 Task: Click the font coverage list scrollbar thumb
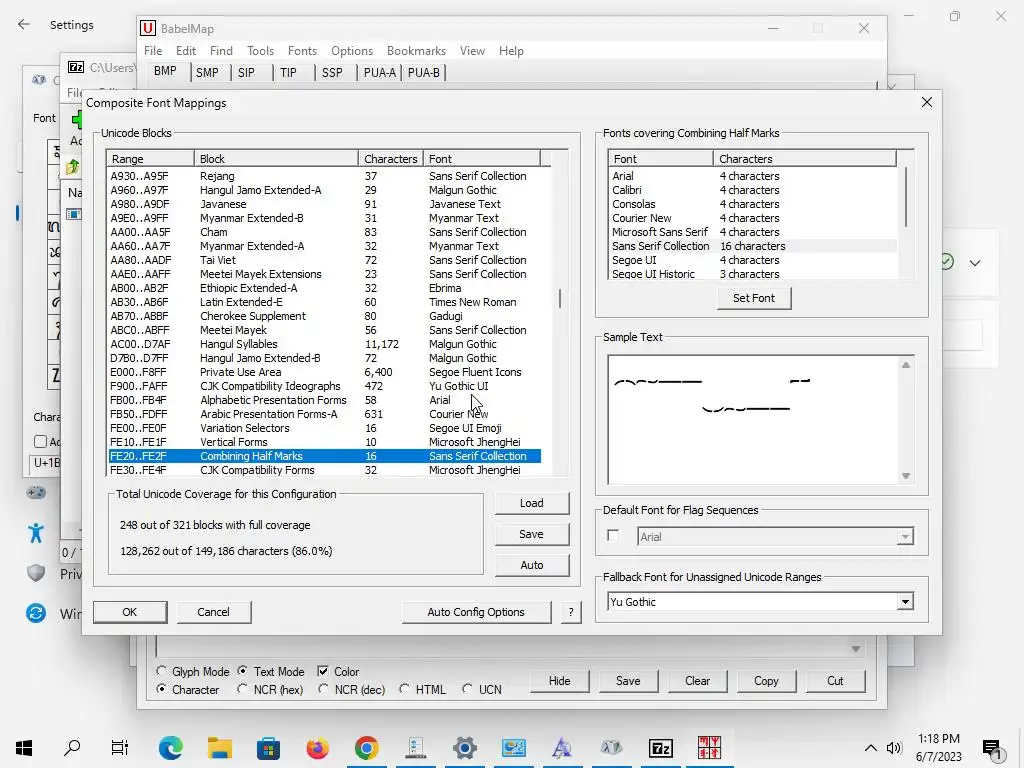(906, 197)
